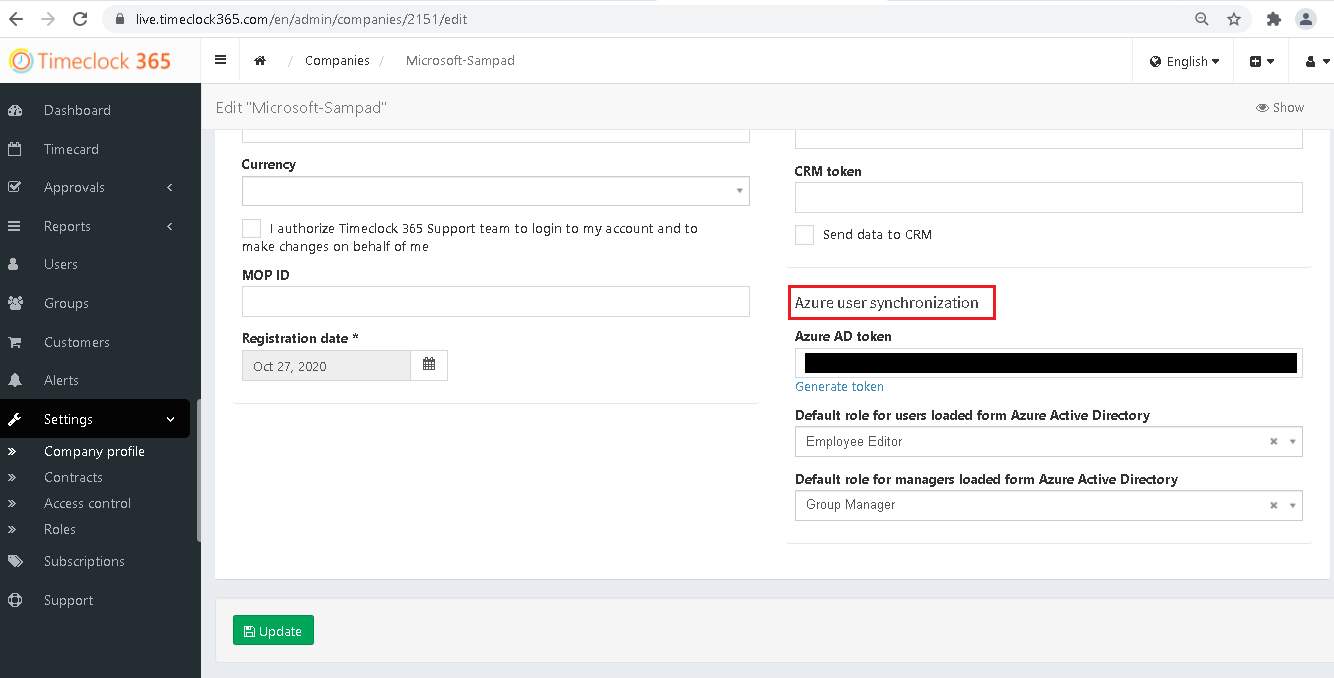This screenshot has width=1334, height=678.
Task: Open Users from sidebar
Action: (61, 264)
